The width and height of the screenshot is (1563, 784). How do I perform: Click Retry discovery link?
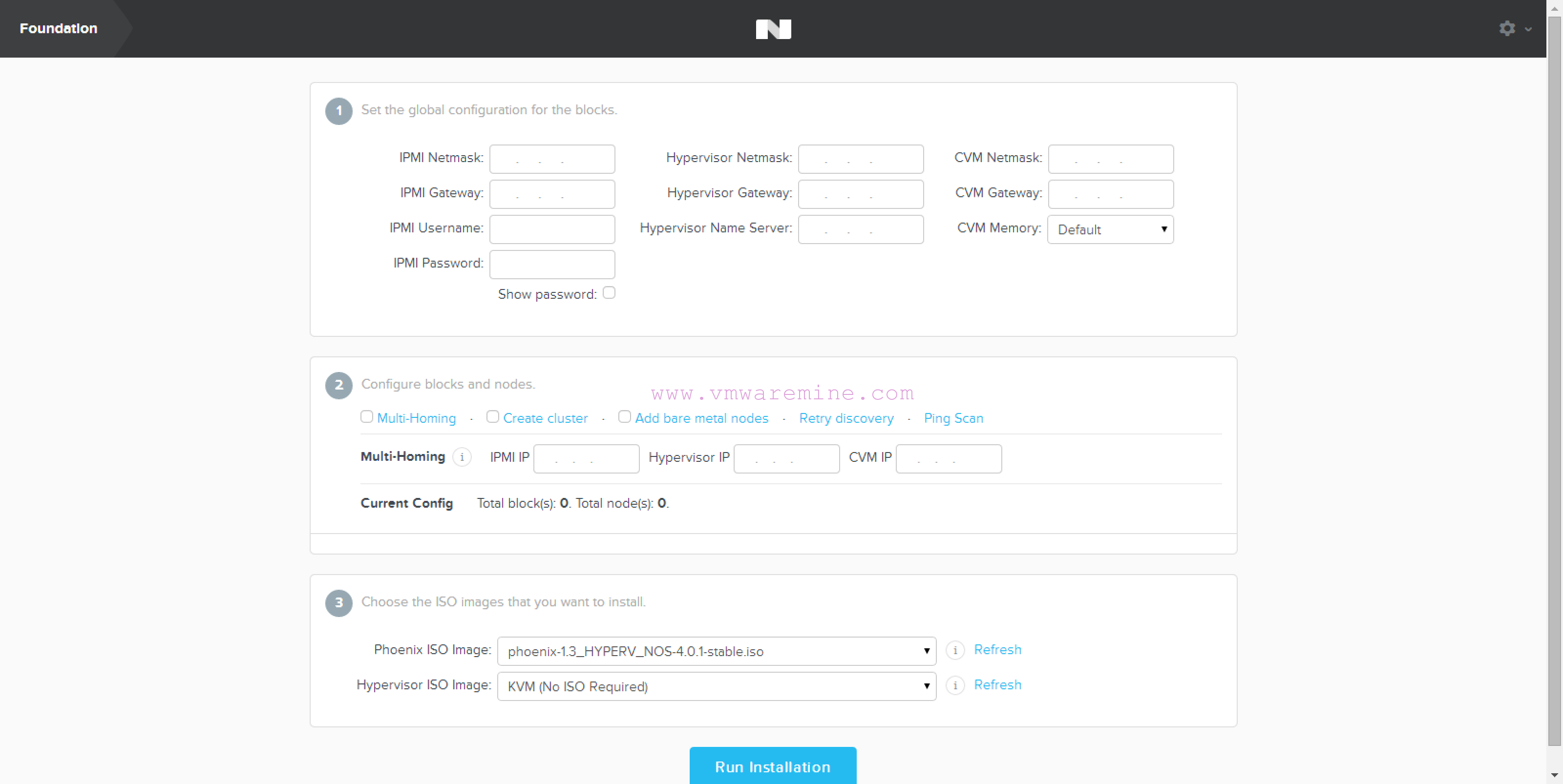click(x=846, y=418)
